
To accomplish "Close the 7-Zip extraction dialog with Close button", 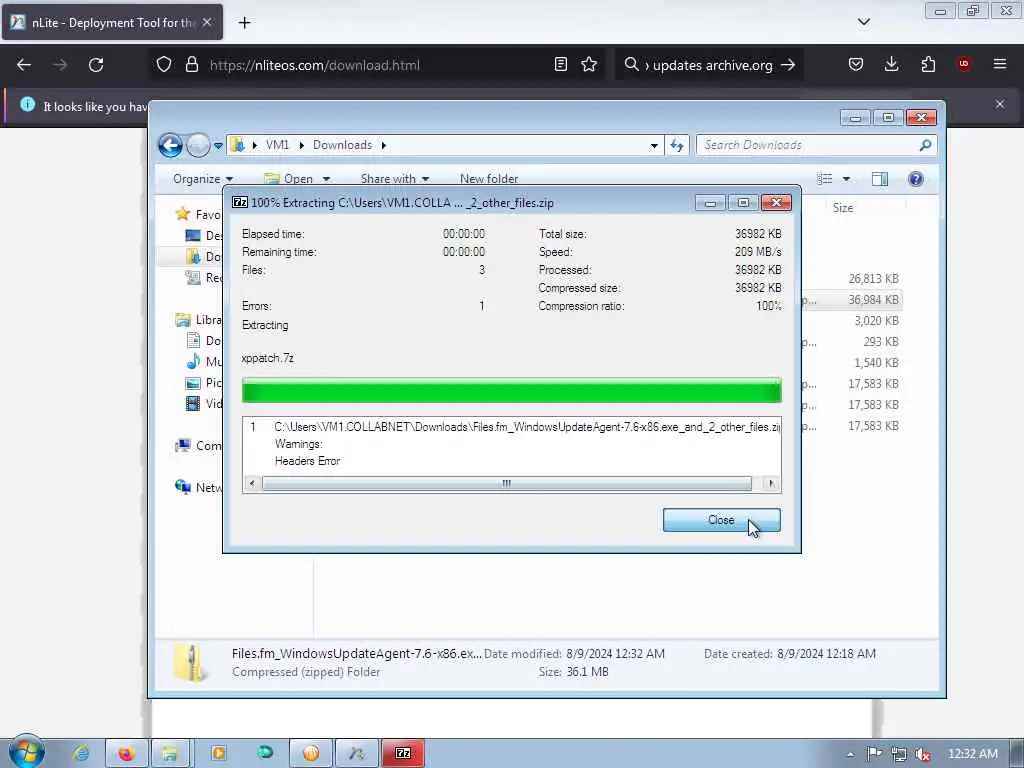I will point(721,520).
